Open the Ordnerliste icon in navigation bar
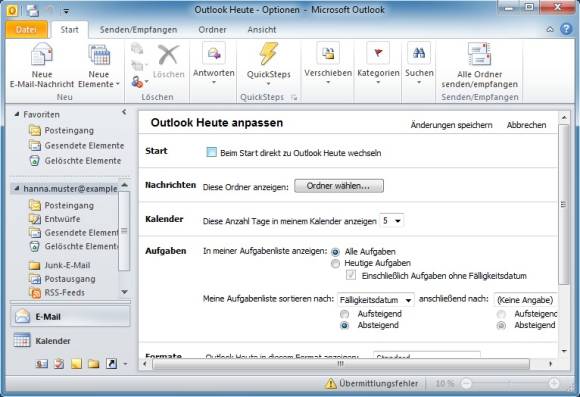Viewport: 580px width, 397px height. [94, 364]
